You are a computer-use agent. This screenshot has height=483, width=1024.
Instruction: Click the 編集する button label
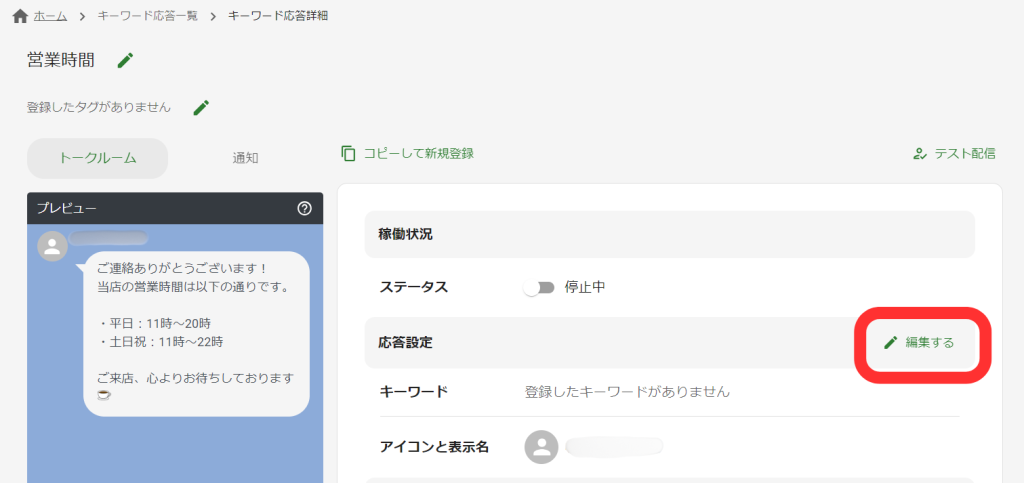coord(930,343)
